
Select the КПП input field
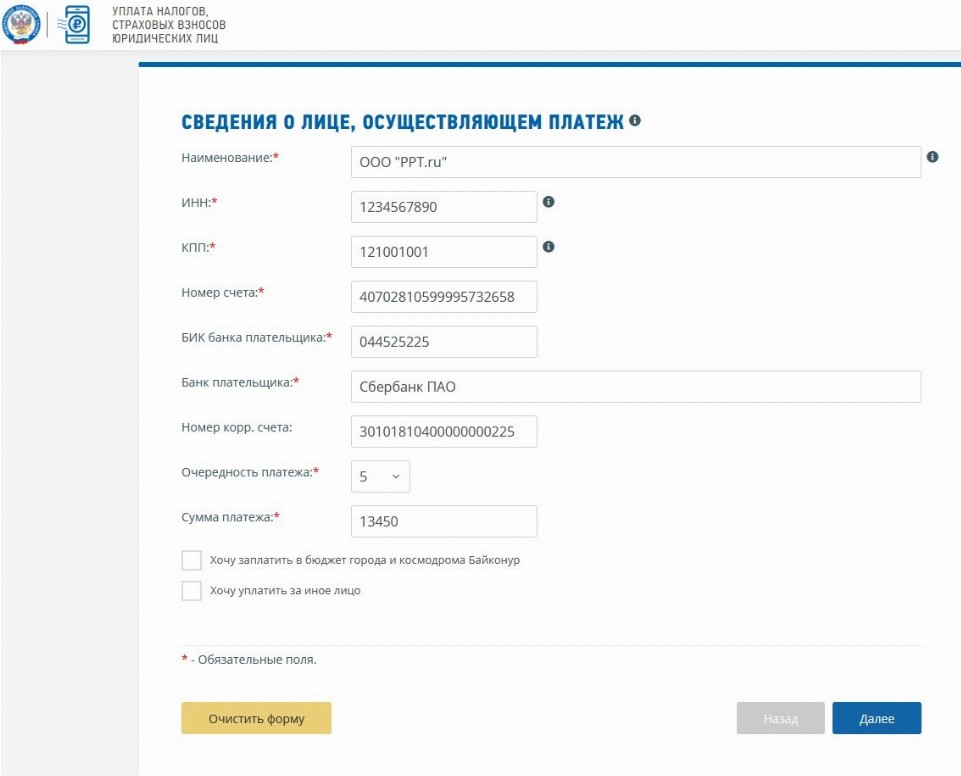444,252
